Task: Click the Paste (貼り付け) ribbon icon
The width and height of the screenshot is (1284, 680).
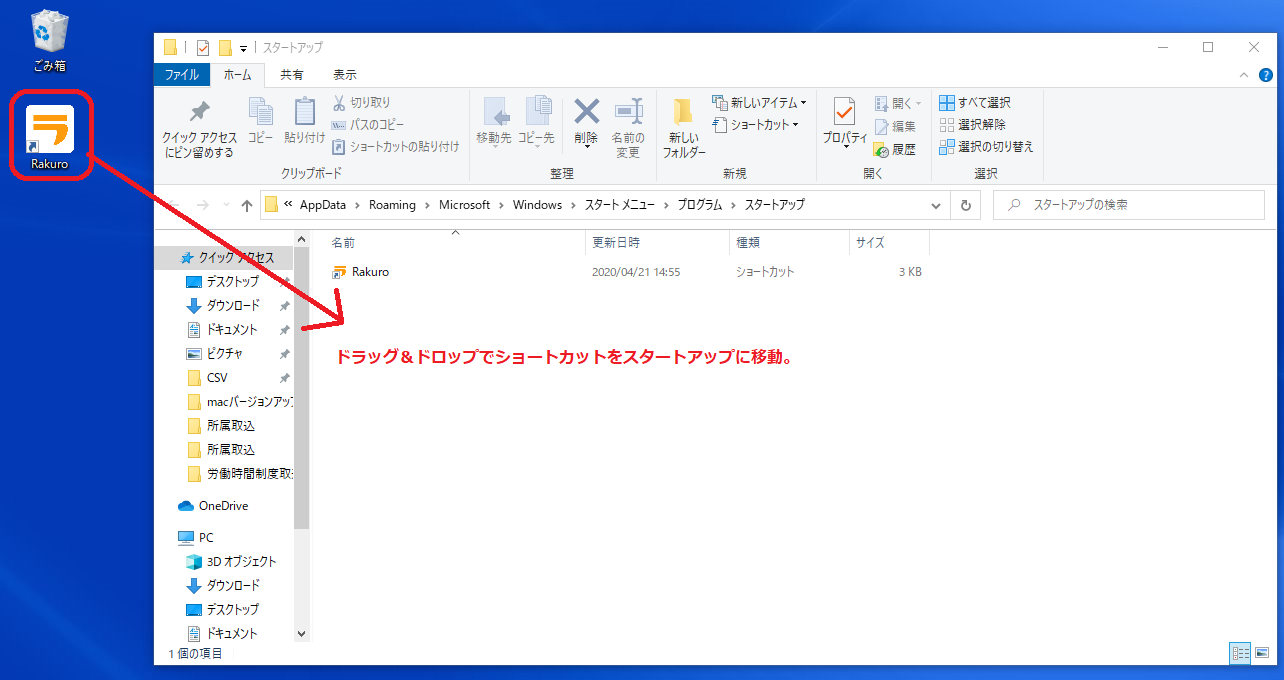Action: coord(304,121)
